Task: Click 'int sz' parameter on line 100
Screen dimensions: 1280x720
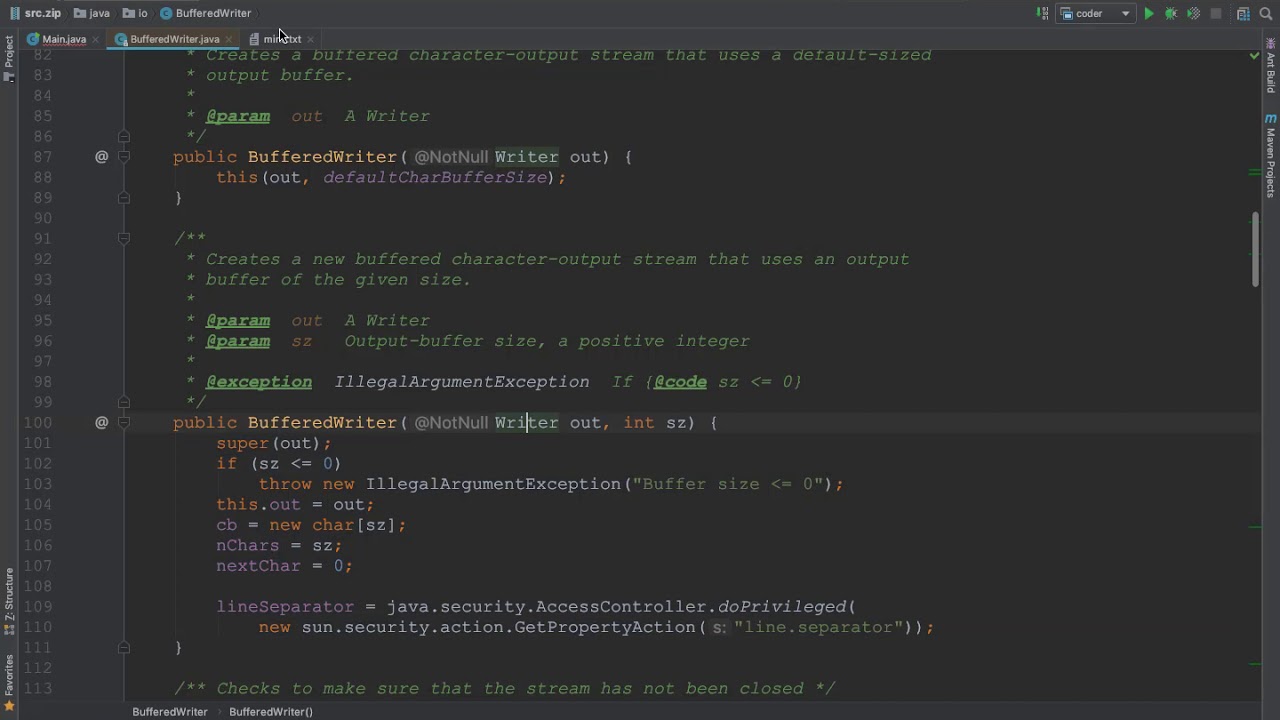Action: click(x=655, y=422)
